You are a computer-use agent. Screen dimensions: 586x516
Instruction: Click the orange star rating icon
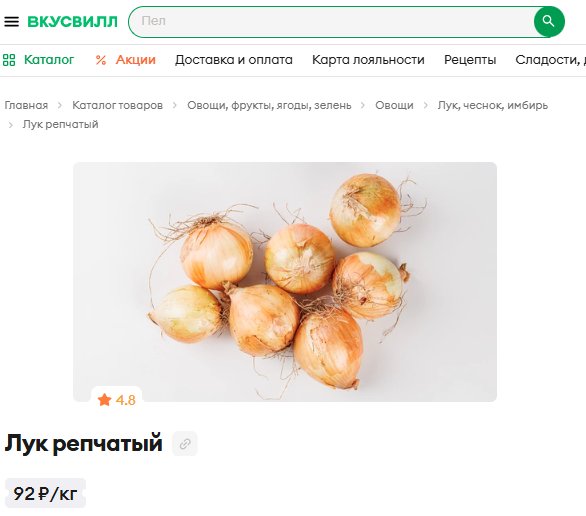(105, 400)
